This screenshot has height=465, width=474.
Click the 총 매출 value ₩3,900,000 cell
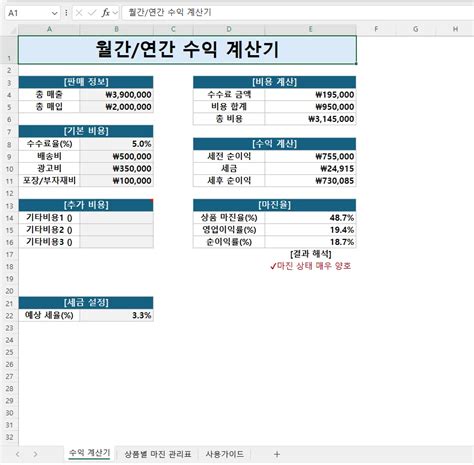tap(117, 95)
